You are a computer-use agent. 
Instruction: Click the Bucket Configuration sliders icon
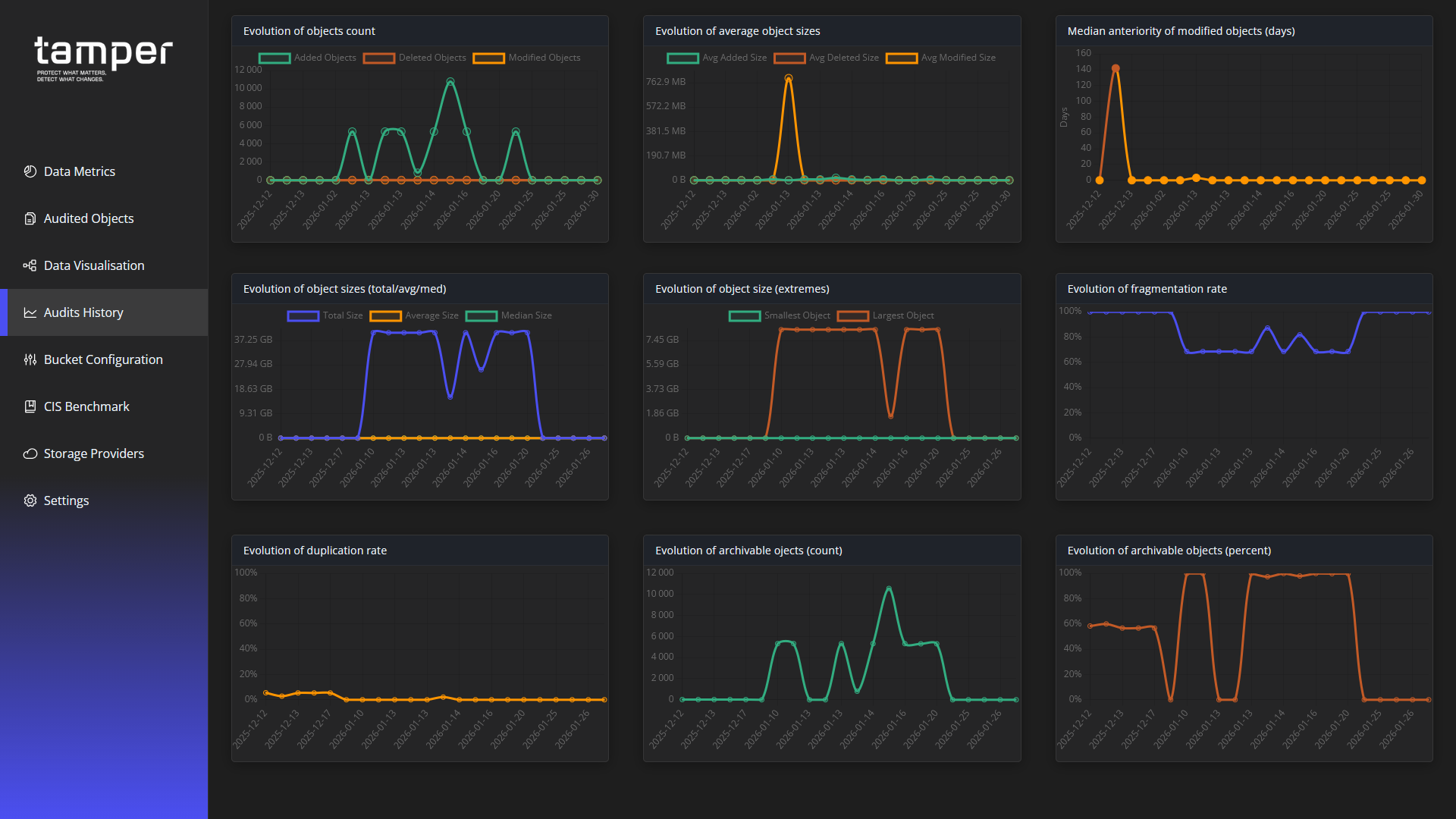pos(30,359)
